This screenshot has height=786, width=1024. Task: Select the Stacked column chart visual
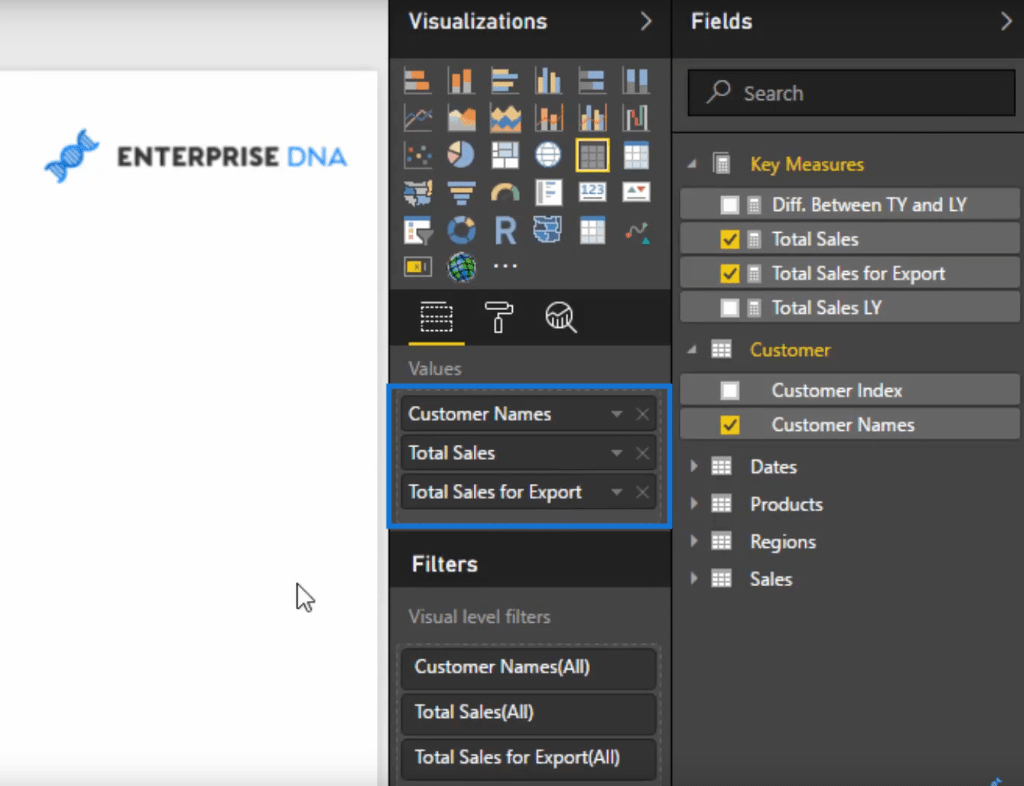[x=461, y=82]
